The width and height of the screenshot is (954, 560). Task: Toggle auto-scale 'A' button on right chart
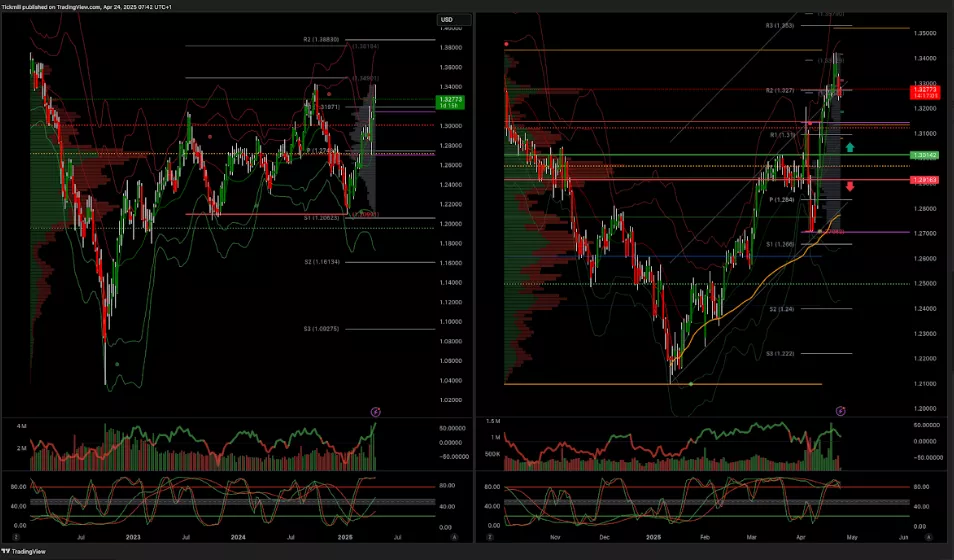coord(918,536)
